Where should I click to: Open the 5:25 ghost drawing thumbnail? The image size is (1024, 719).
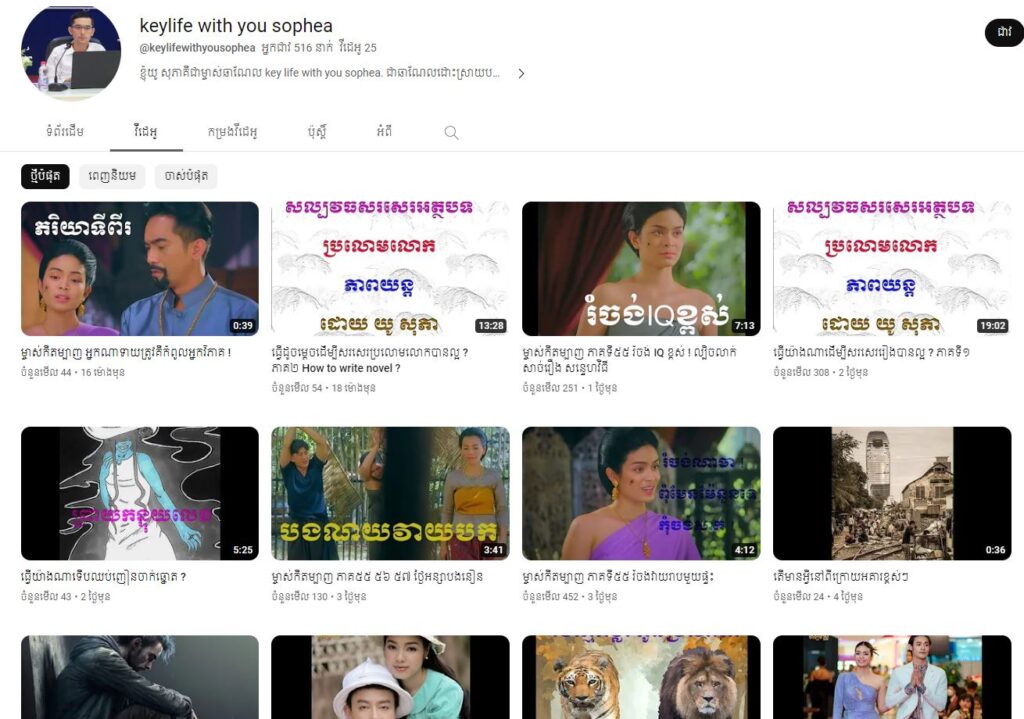(x=140, y=493)
